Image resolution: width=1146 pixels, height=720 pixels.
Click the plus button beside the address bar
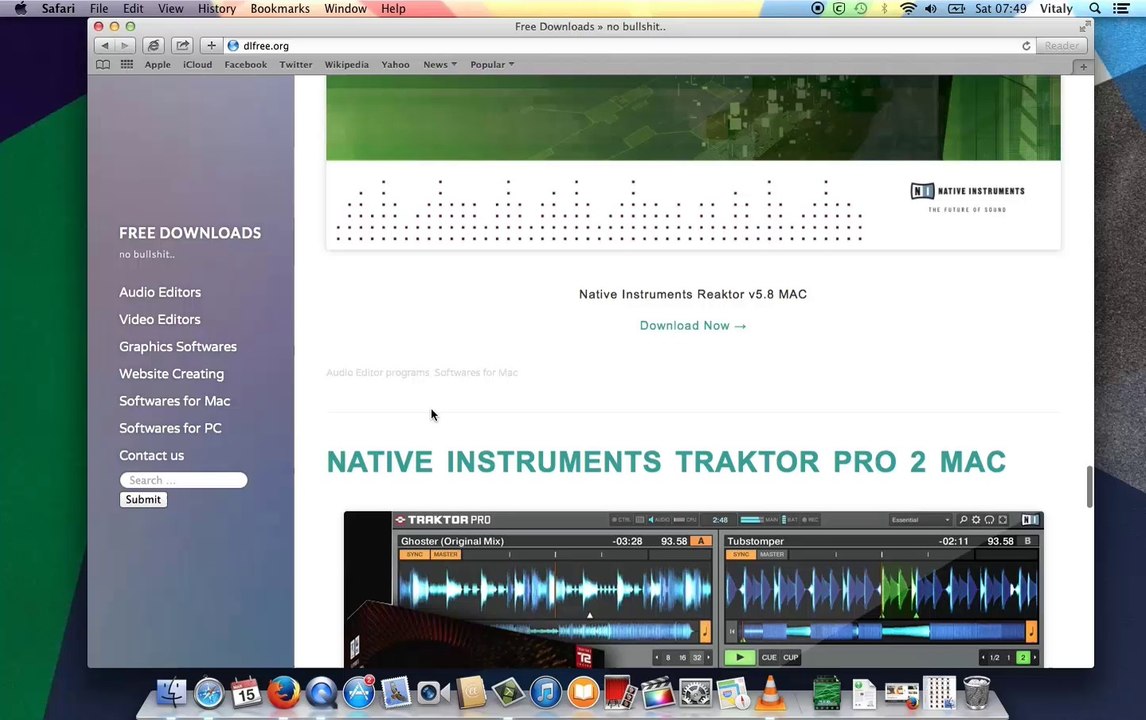[x=210, y=45]
